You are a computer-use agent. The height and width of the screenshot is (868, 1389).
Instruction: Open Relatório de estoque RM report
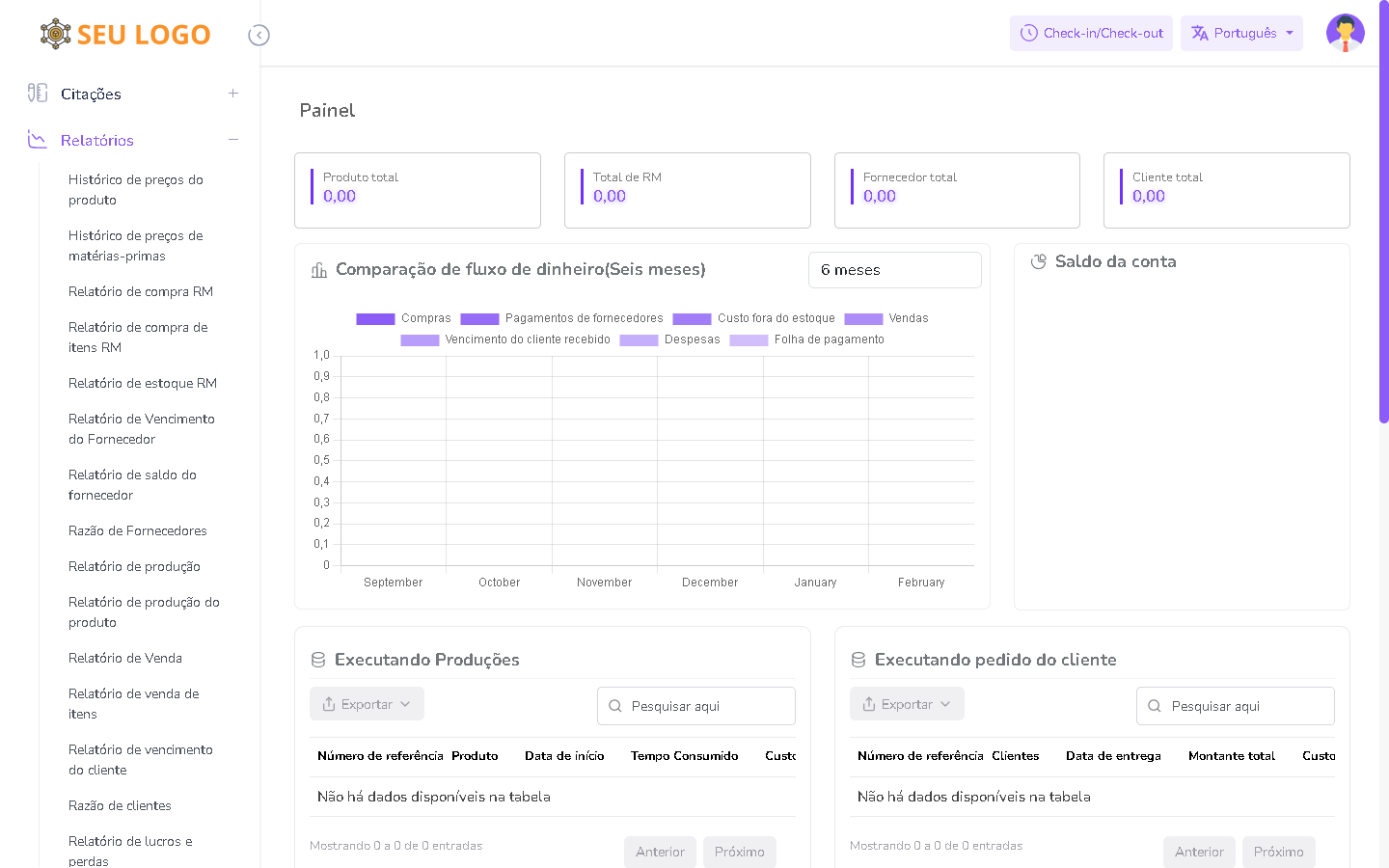(x=143, y=383)
